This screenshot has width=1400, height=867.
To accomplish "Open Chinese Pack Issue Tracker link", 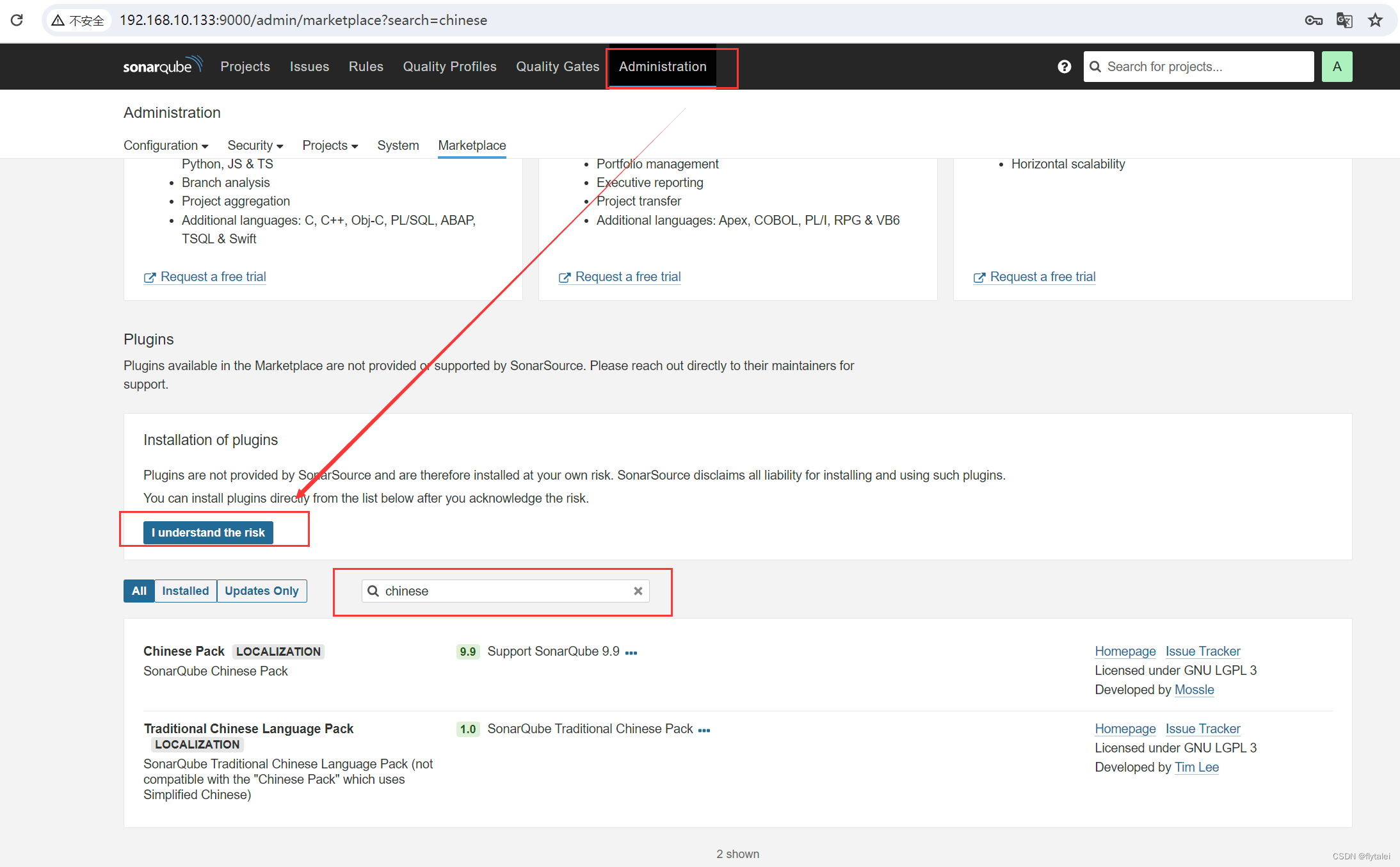I will [x=1203, y=651].
